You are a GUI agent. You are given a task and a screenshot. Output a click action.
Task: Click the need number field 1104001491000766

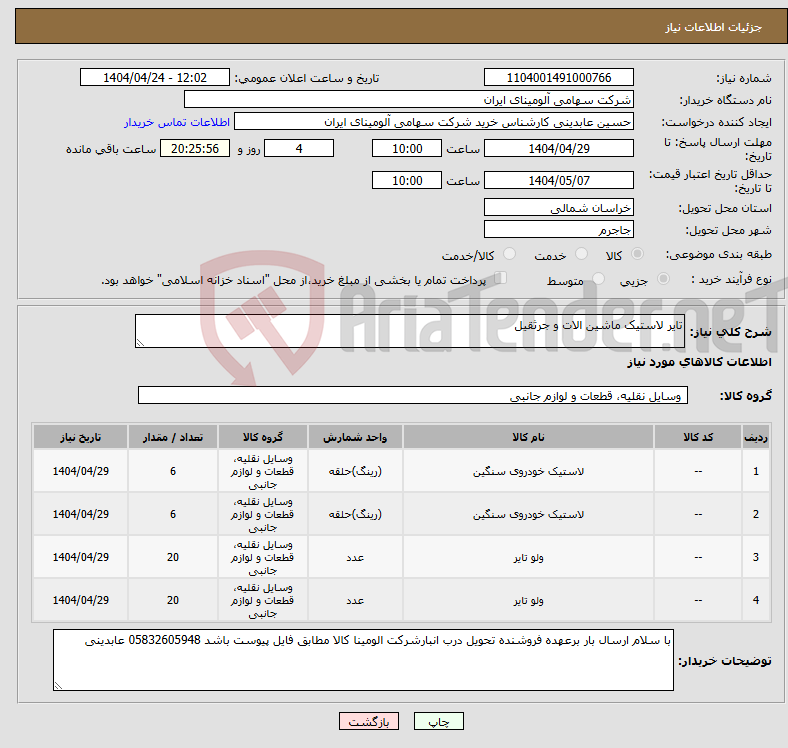[558, 77]
